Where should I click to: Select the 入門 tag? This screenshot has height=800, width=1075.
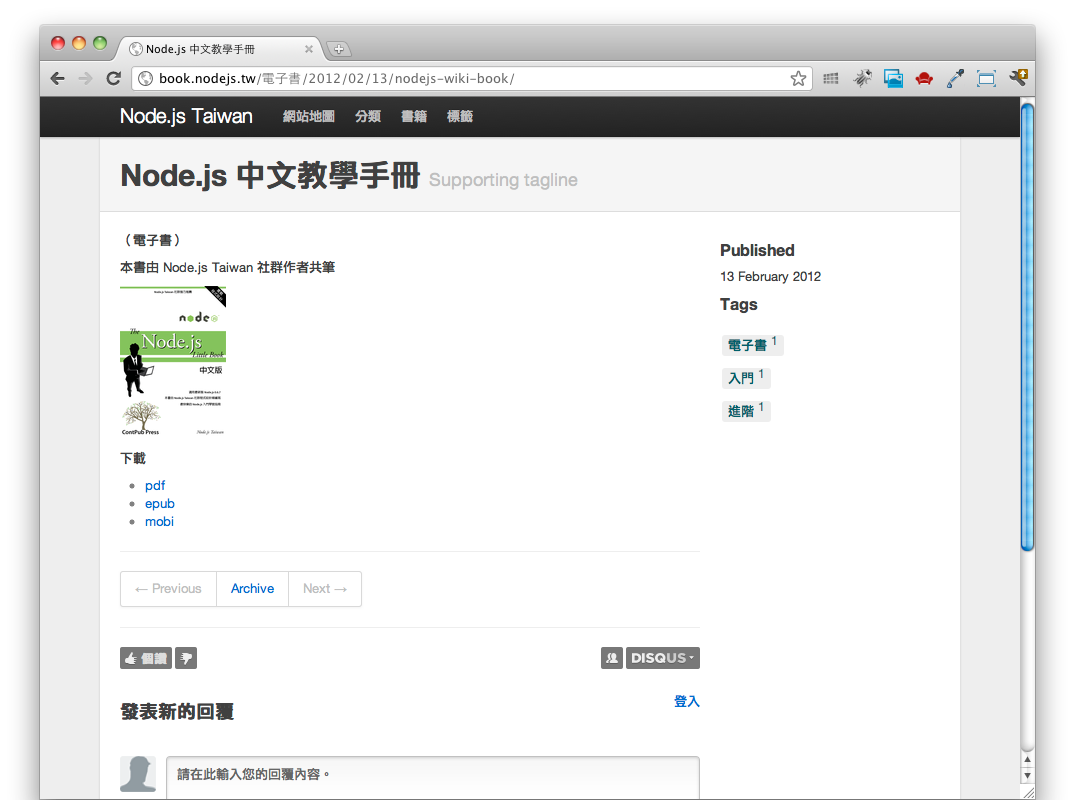click(746, 378)
